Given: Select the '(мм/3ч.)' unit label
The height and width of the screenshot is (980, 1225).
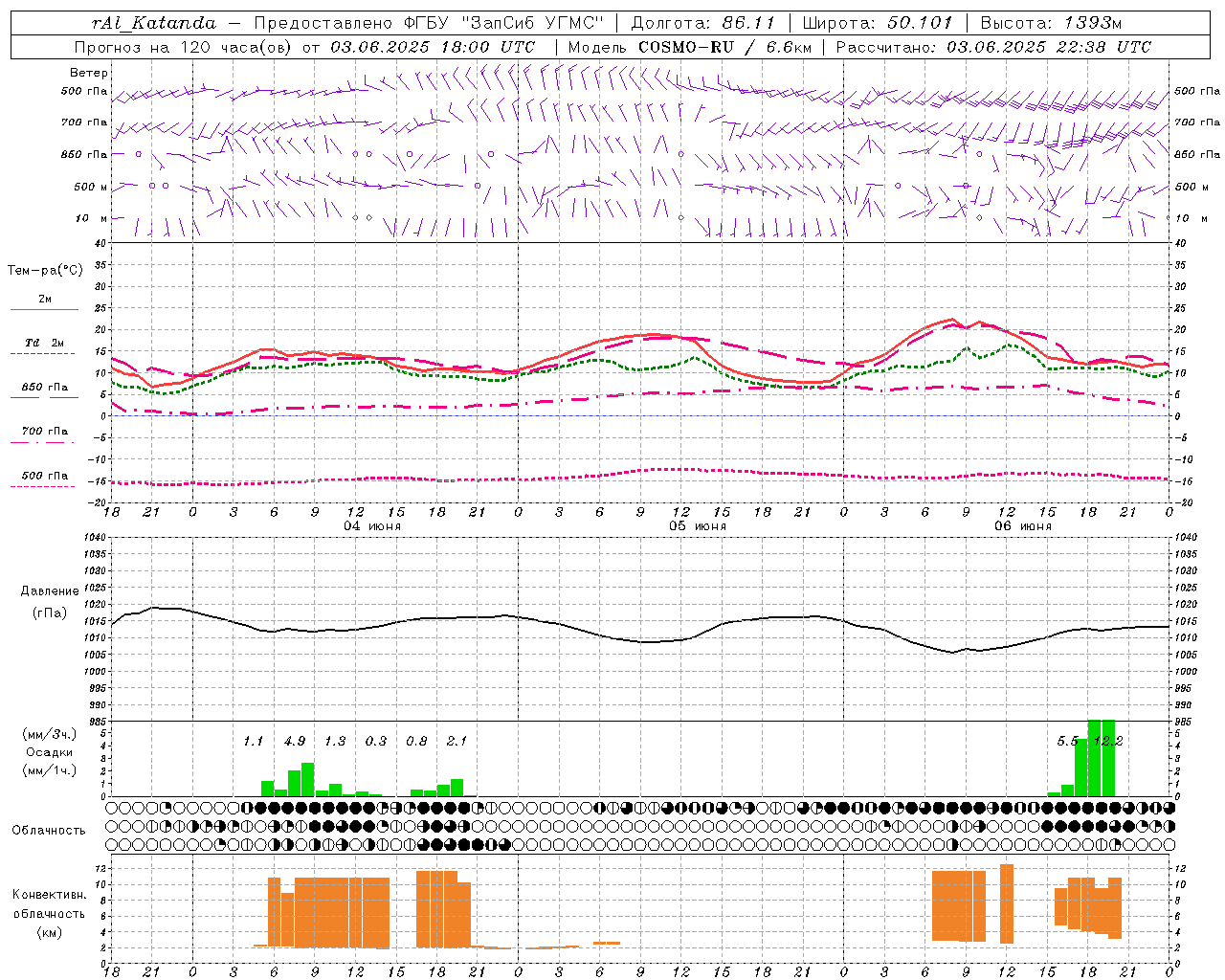Looking at the screenshot, I should pos(50,735).
